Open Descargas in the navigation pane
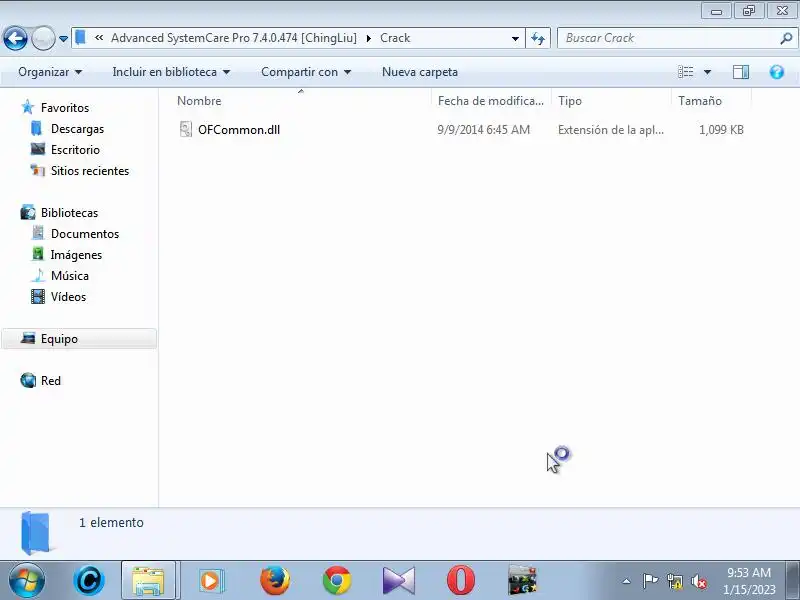The image size is (800, 600). (x=77, y=129)
